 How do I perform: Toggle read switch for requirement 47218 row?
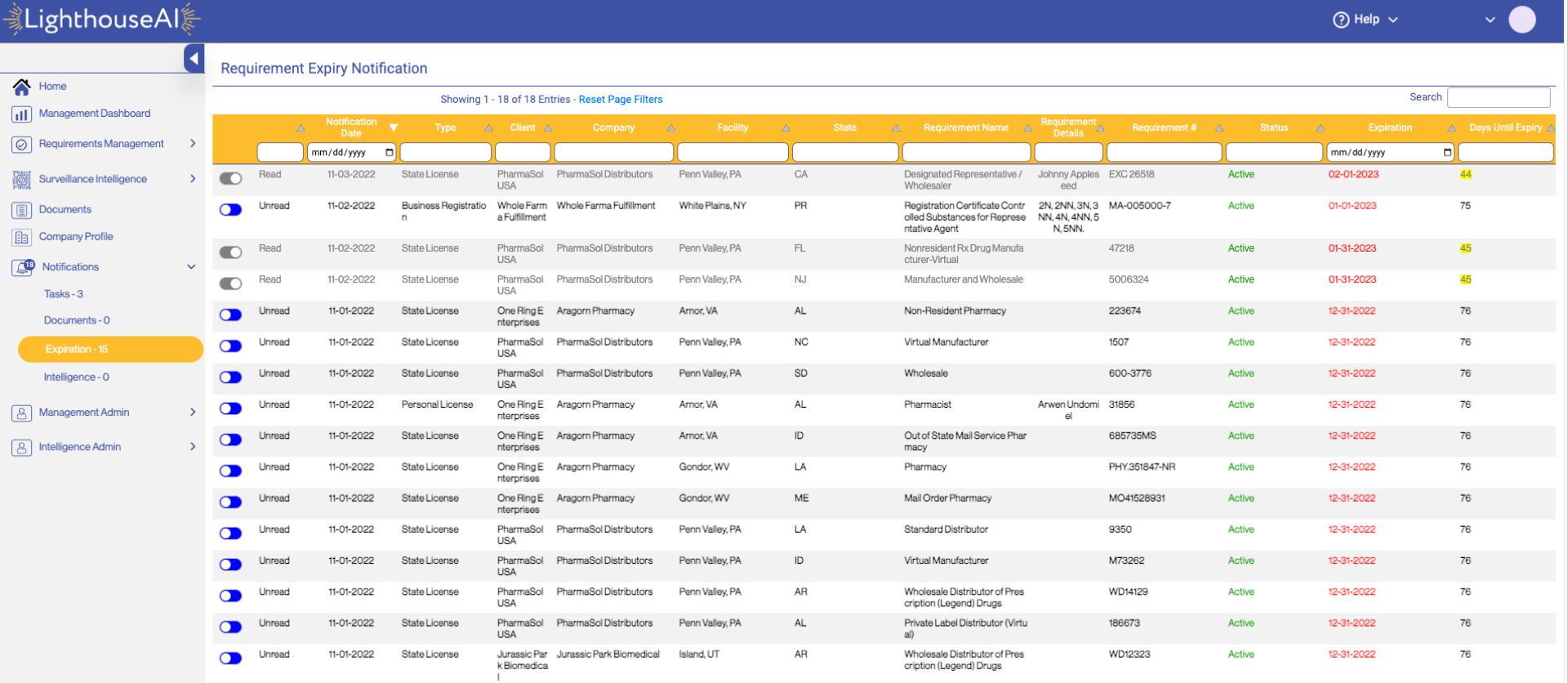point(231,252)
